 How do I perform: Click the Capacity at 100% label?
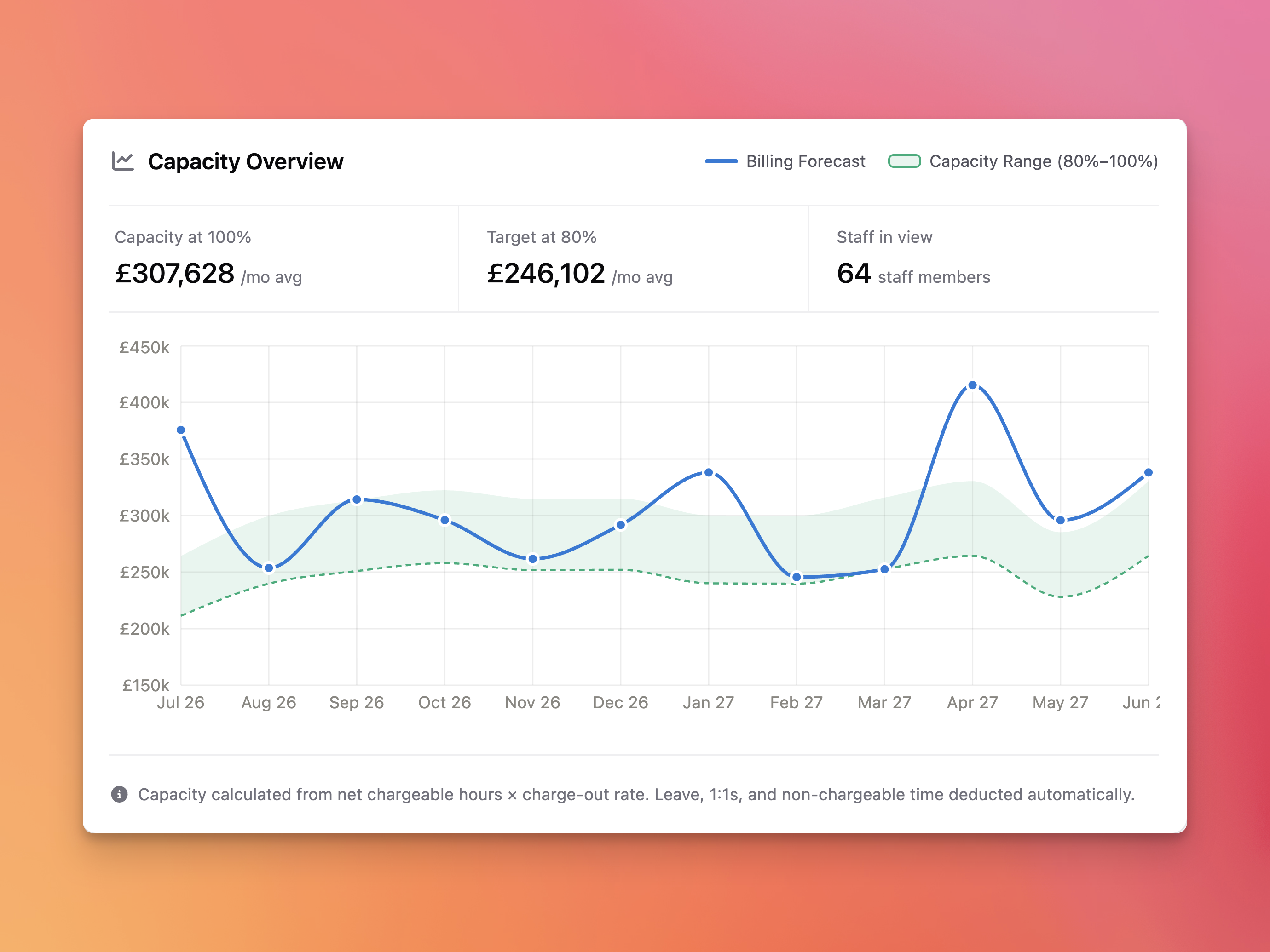point(183,237)
